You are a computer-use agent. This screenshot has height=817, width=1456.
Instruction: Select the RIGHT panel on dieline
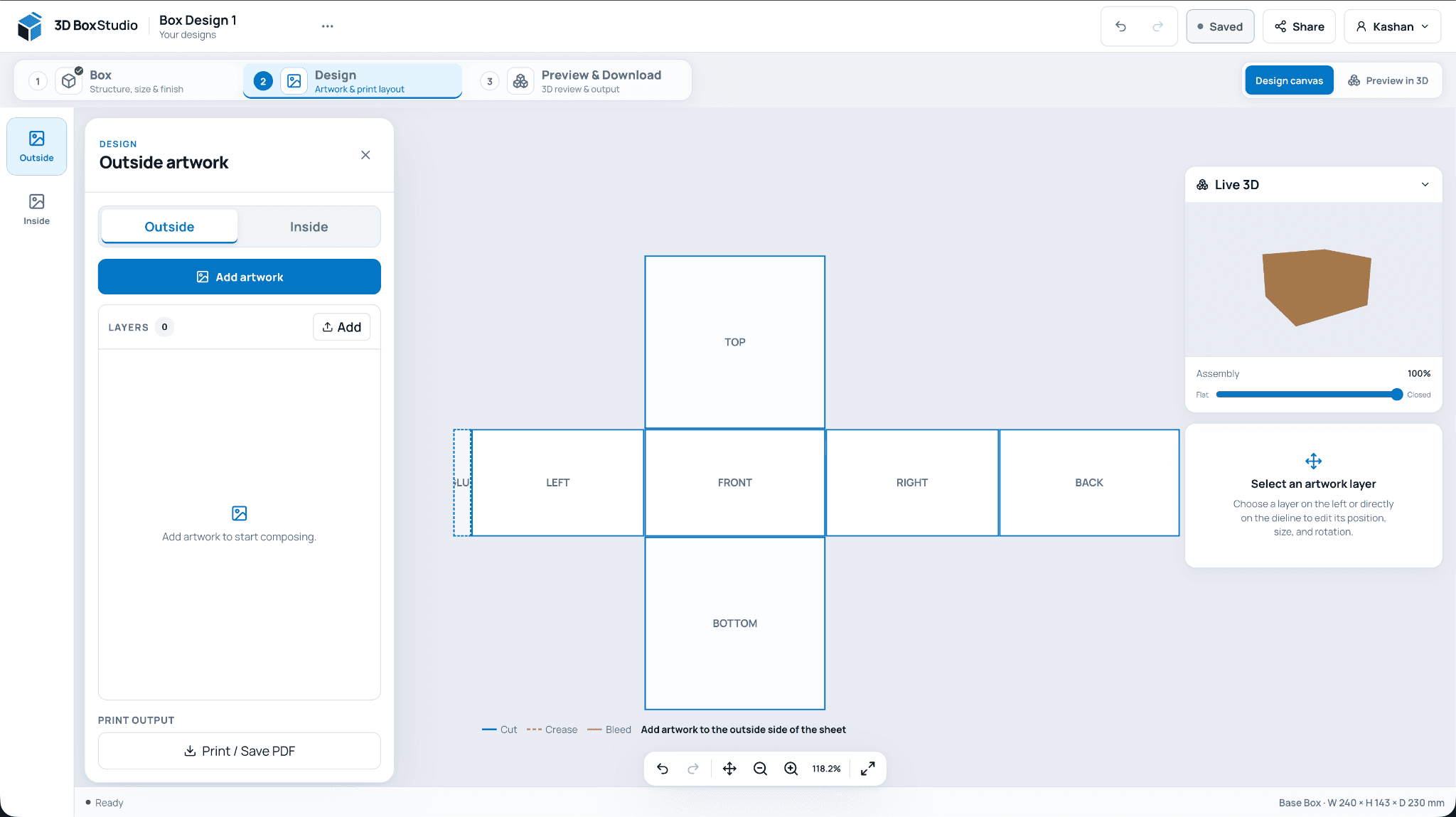[x=912, y=483]
